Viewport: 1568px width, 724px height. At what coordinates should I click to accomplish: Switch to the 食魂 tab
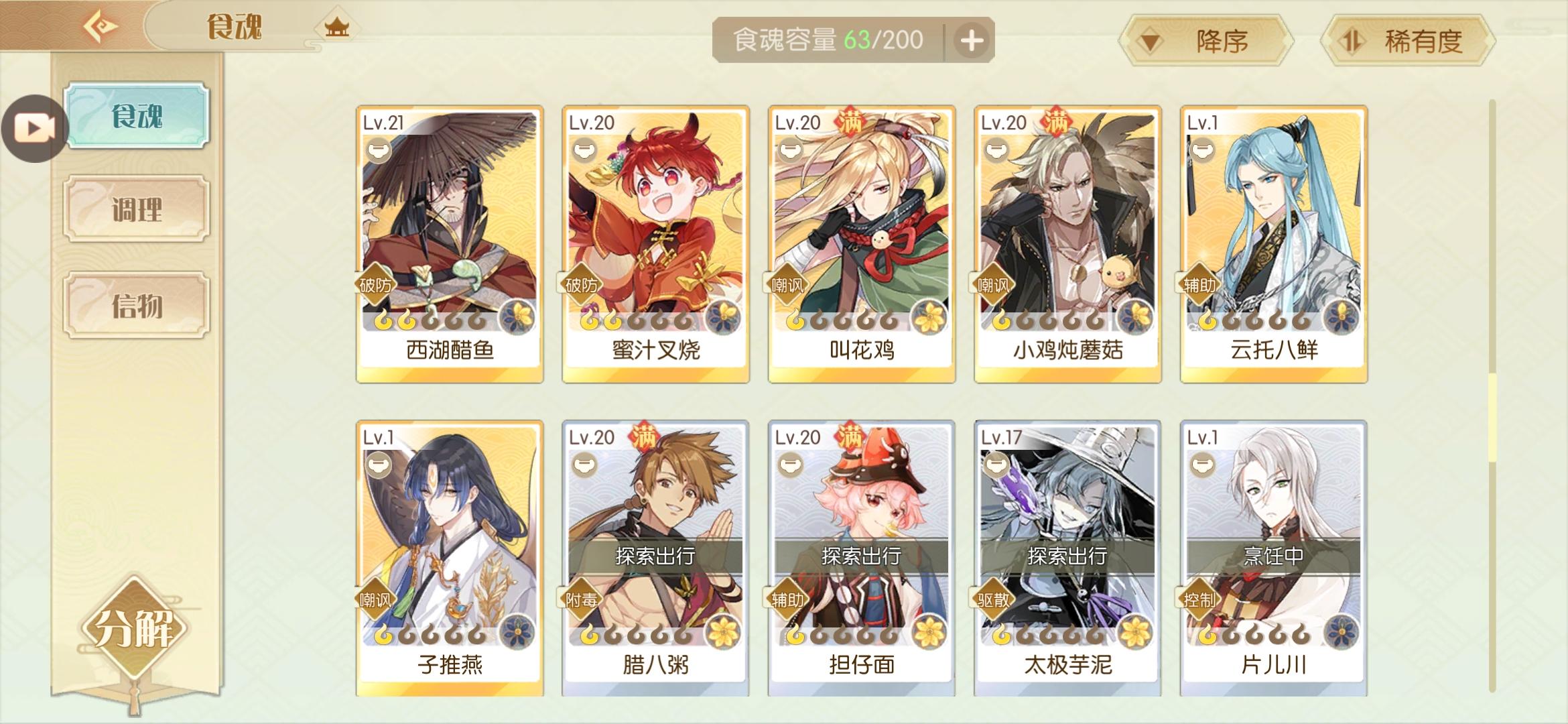tap(137, 115)
